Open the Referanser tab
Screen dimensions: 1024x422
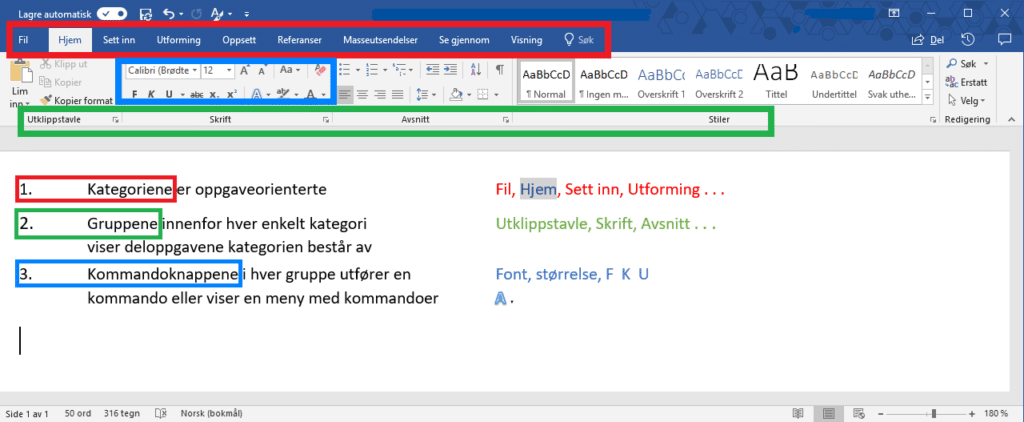(299, 40)
